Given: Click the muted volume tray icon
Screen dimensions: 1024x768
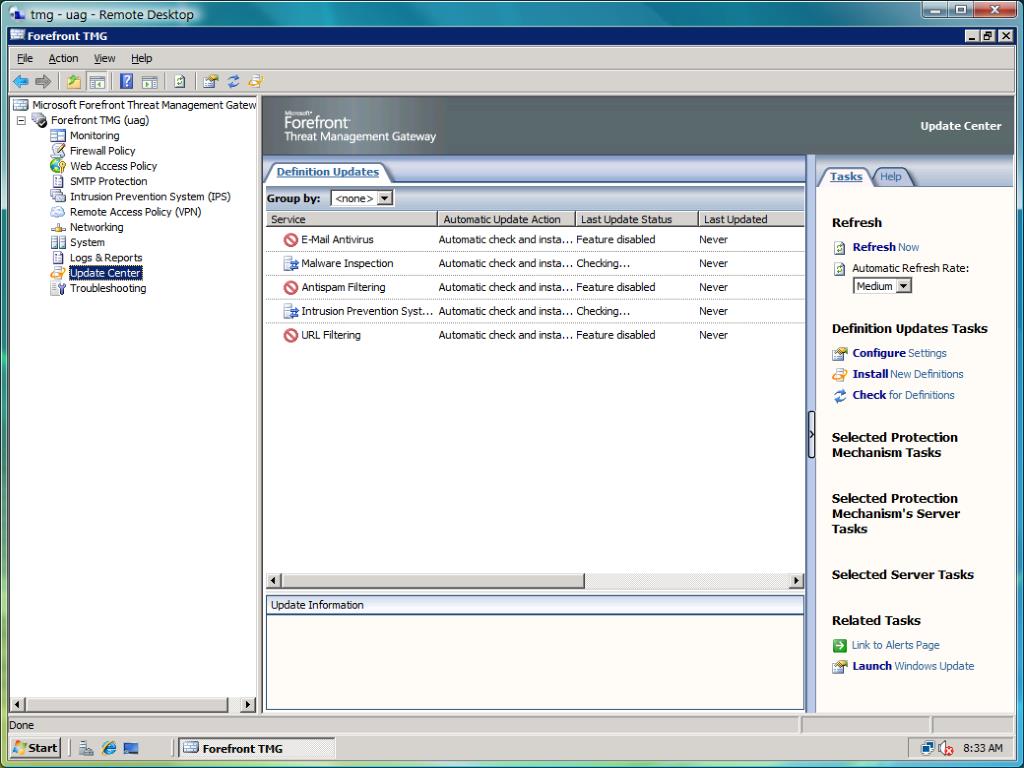Looking at the screenshot, I should [x=946, y=748].
